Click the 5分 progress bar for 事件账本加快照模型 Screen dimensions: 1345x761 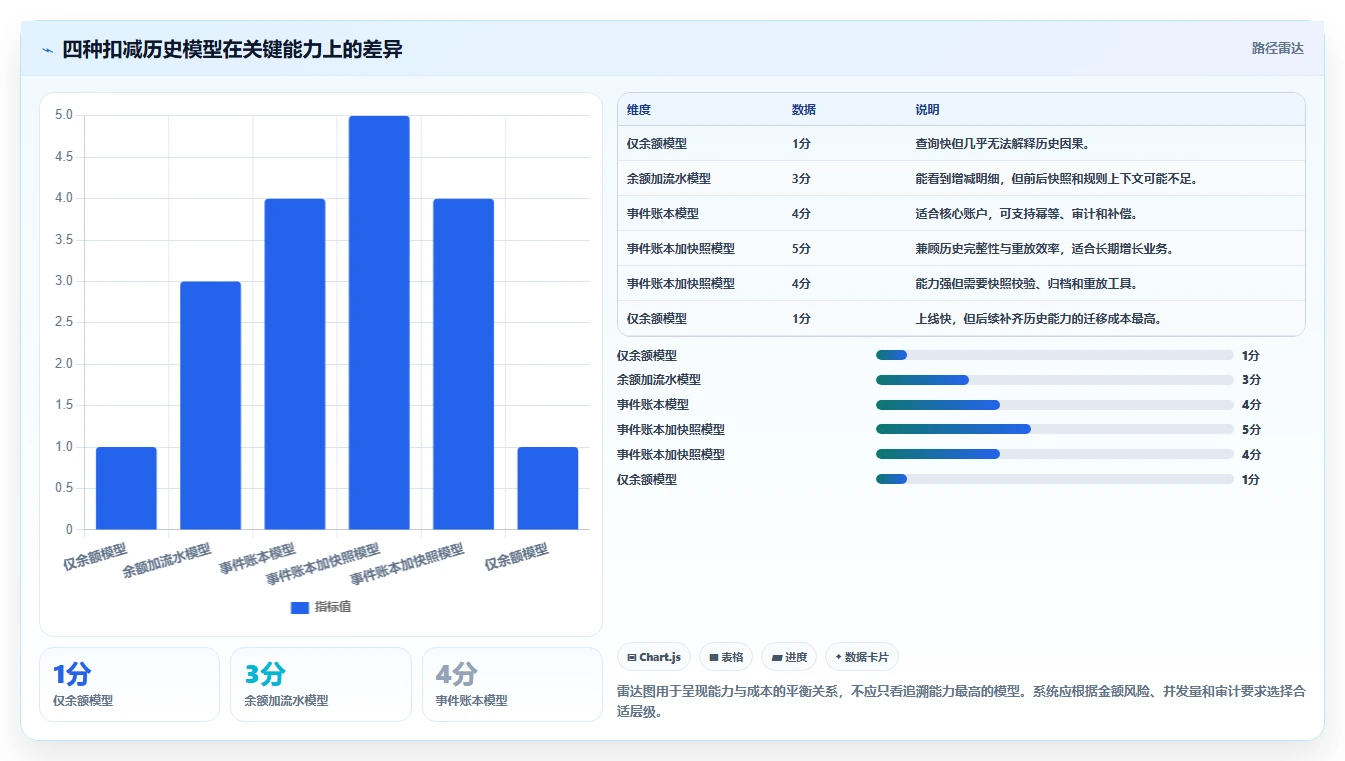(1055, 430)
